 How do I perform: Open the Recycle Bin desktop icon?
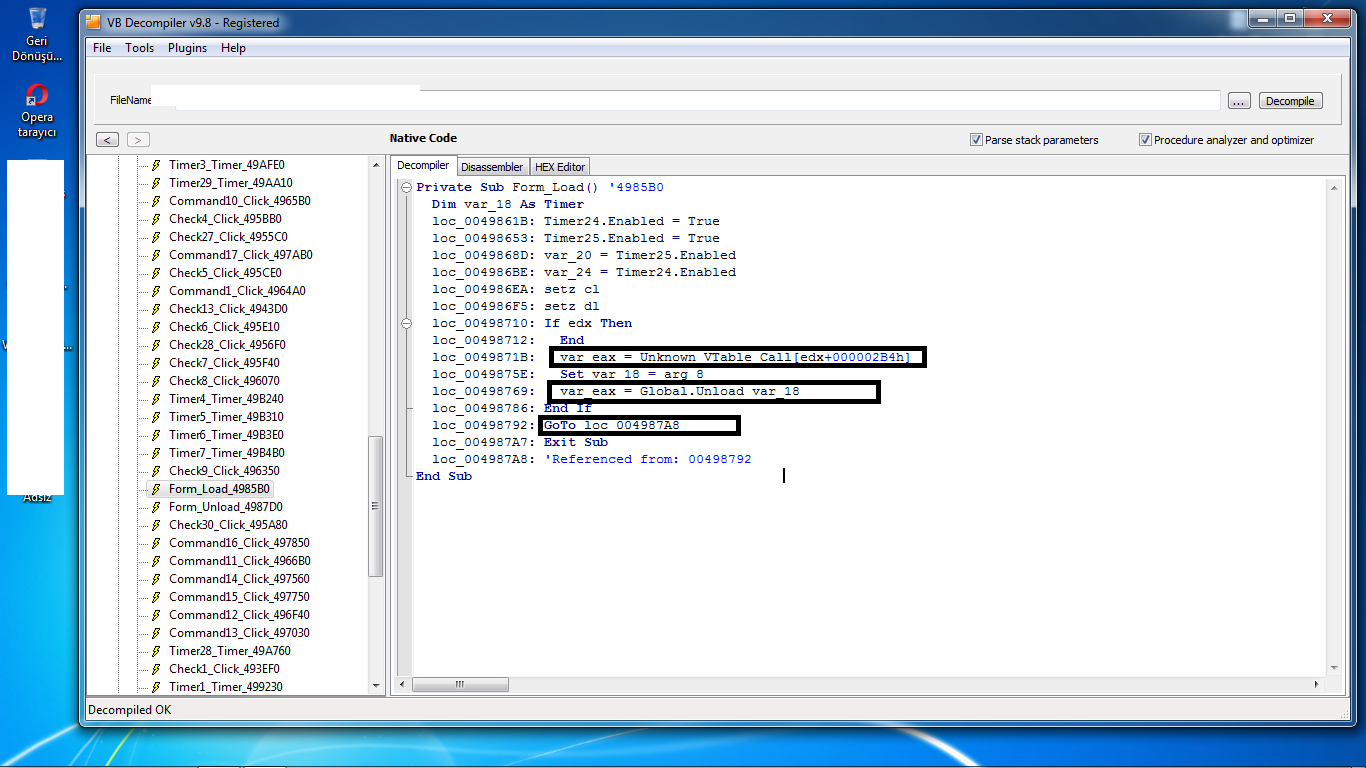click(x=37, y=34)
